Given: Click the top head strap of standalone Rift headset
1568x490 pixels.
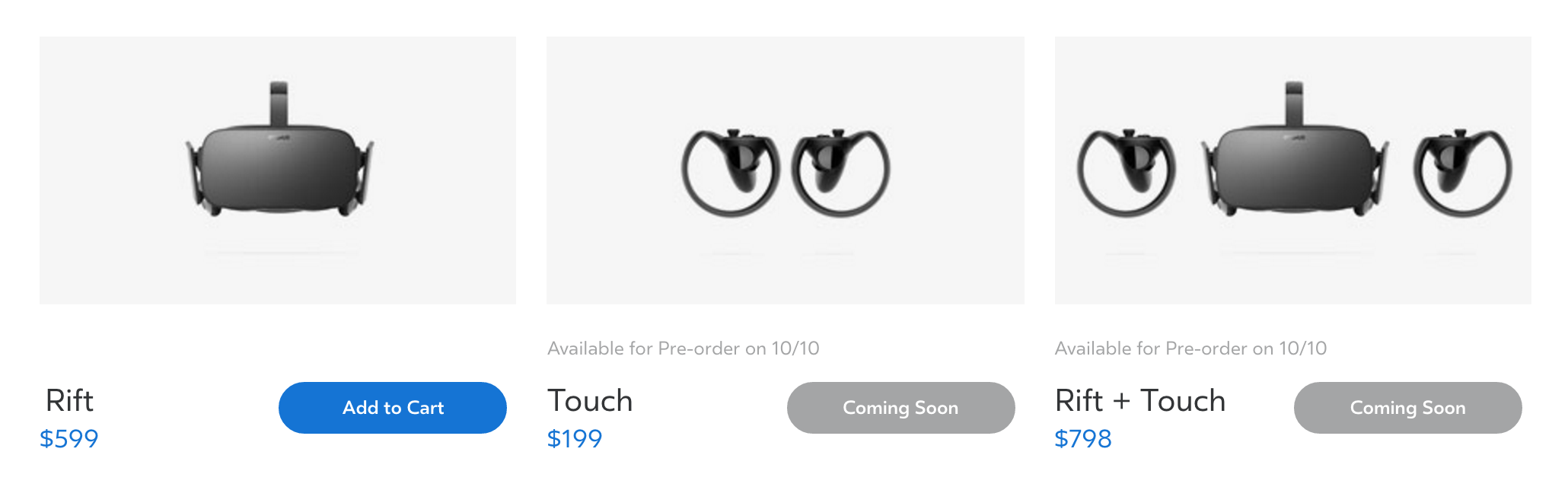Looking at the screenshot, I should (279, 103).
